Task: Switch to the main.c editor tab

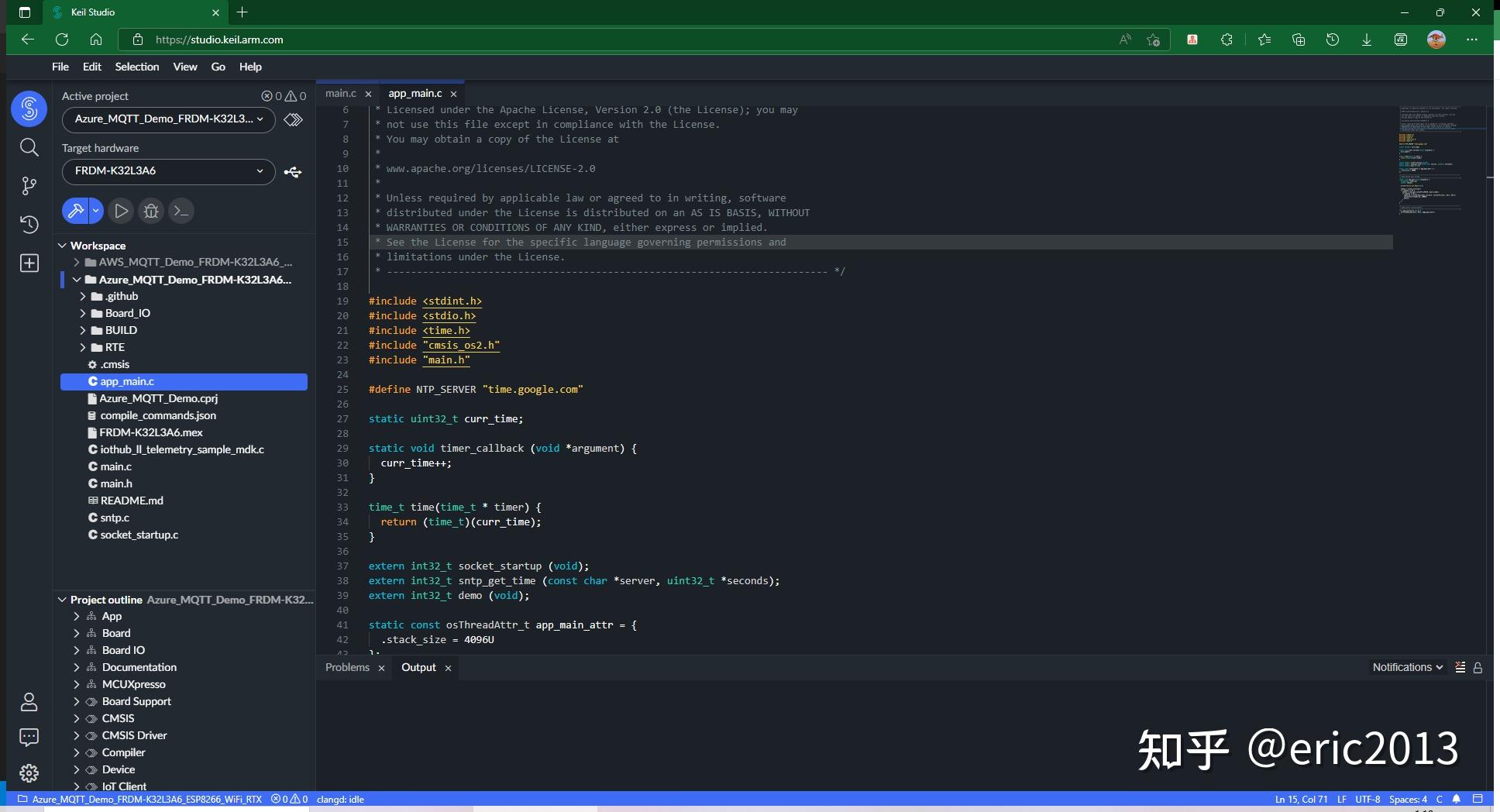Action: coord(341,93)
